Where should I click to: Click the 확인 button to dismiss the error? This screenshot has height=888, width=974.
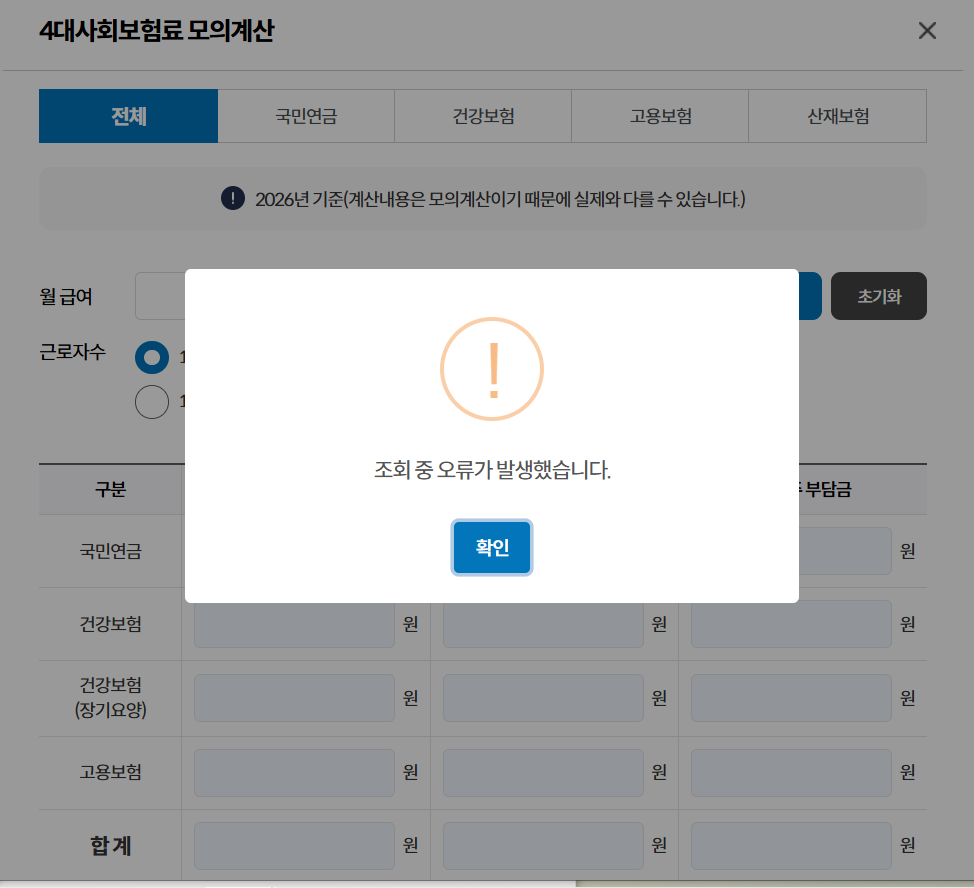pos(492,547)
